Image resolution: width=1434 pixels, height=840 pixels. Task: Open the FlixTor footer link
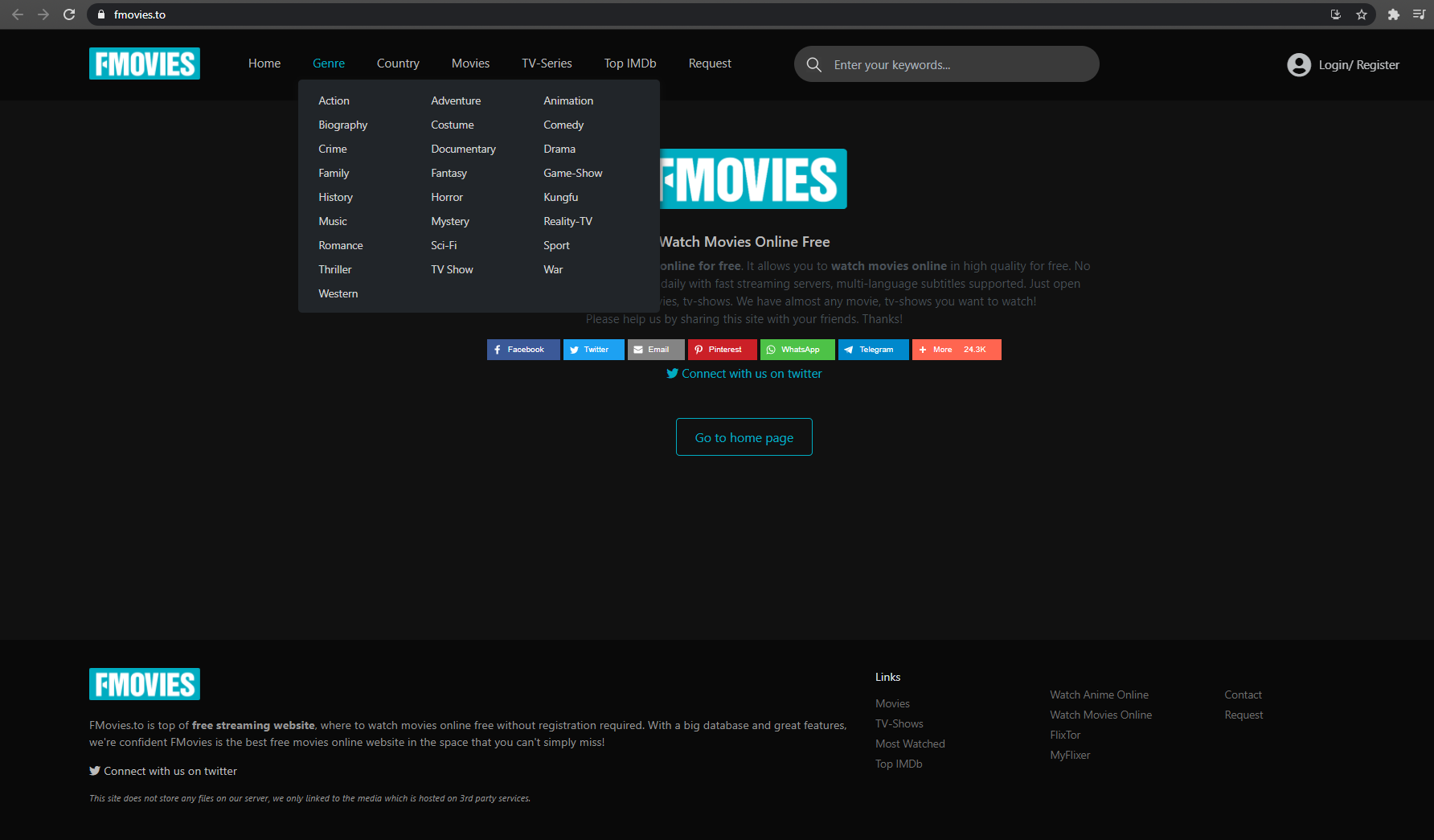1065,735
